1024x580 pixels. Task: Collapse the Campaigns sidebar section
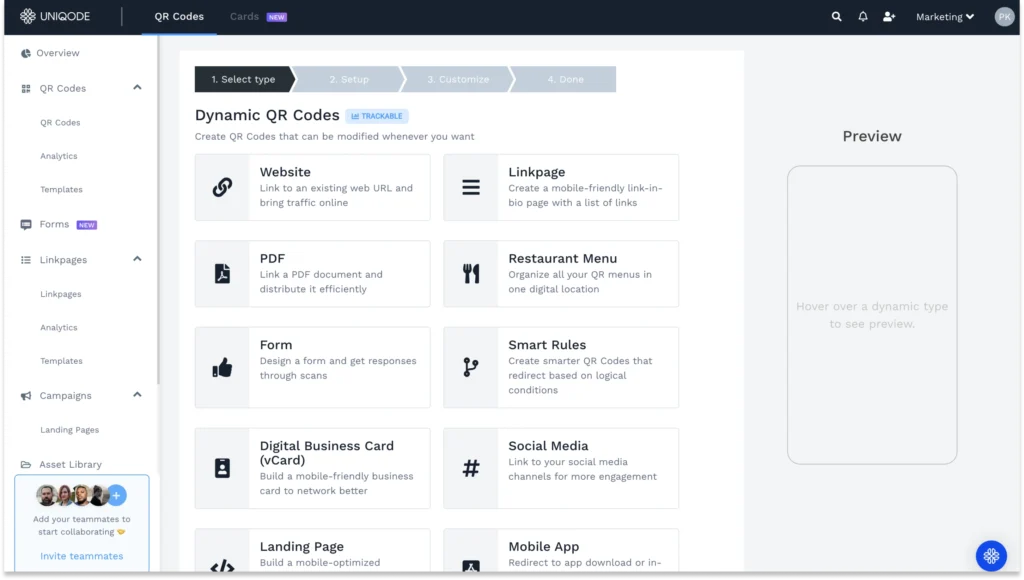click(x=137, y=395)
